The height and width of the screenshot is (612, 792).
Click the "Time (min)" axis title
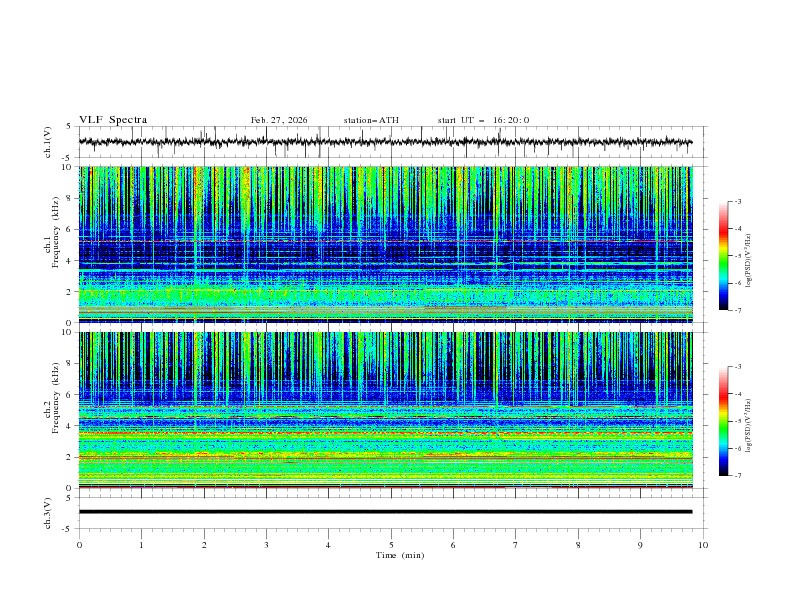click(x=400, y=555)
